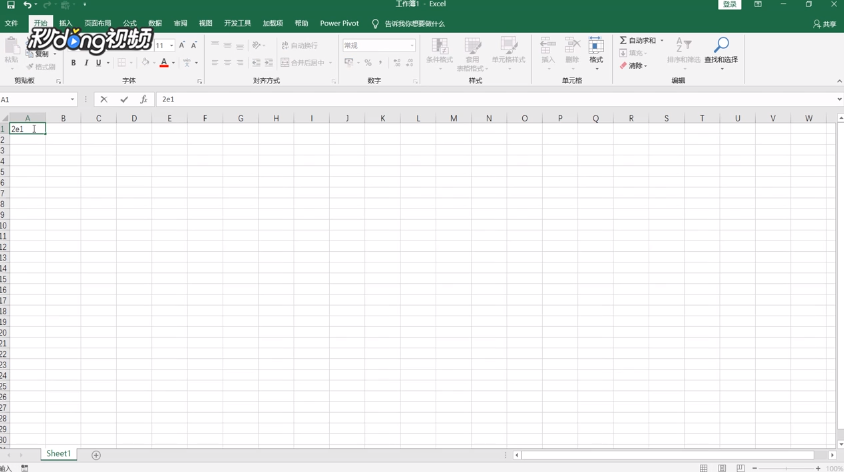Increase font size icon
The image size is (844, 472).
click(x=182, y=45)
